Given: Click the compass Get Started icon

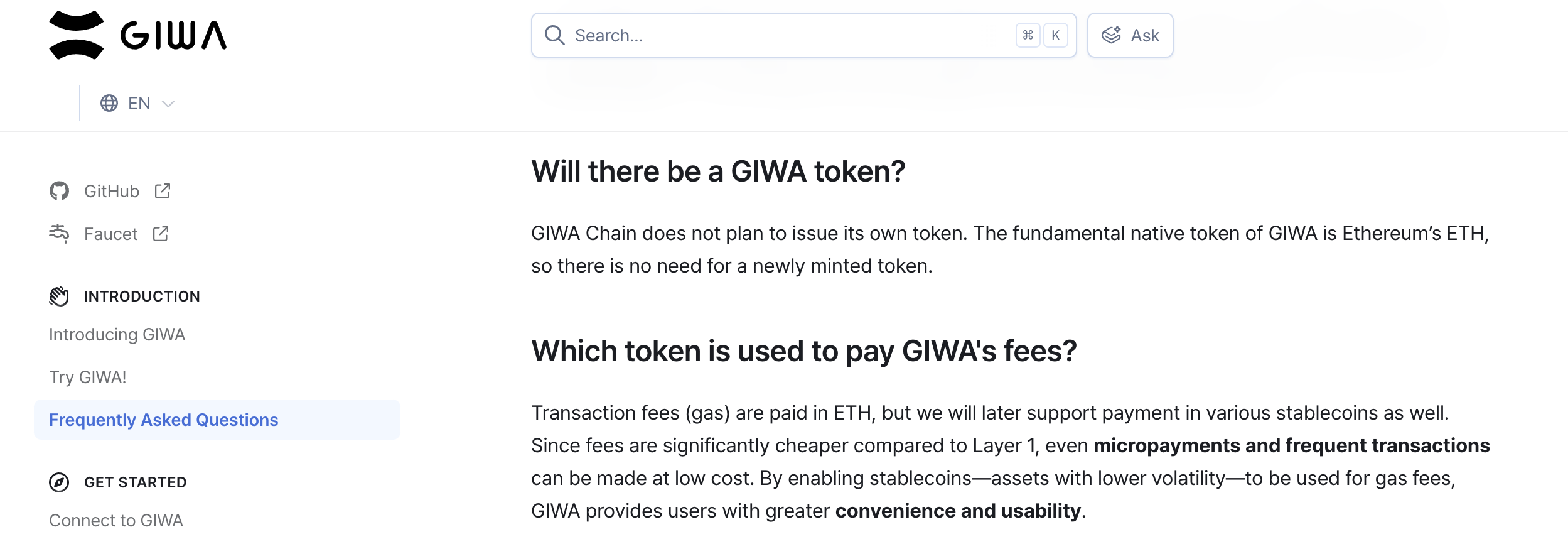Looking at the screenshot, I should 59,482.
